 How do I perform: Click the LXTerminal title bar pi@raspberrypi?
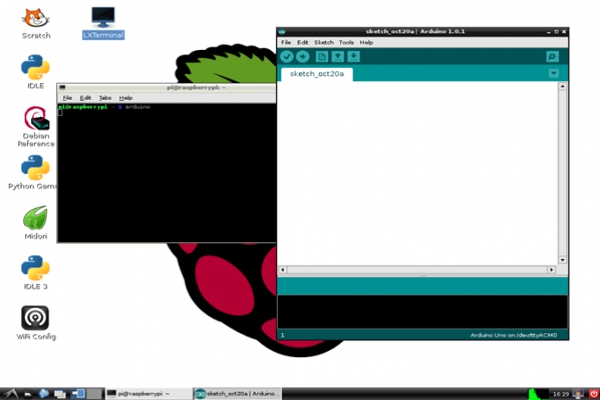click(196, 88)
